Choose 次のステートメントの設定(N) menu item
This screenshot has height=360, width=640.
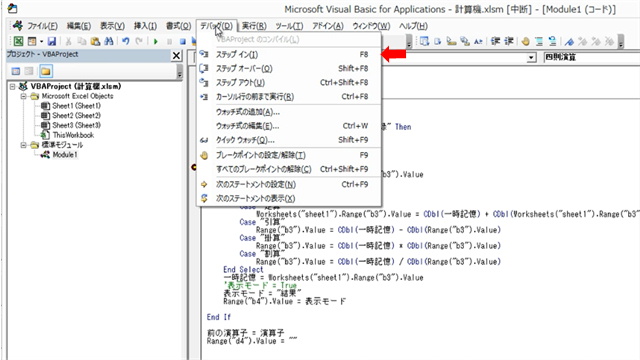(x=289, y=184)
